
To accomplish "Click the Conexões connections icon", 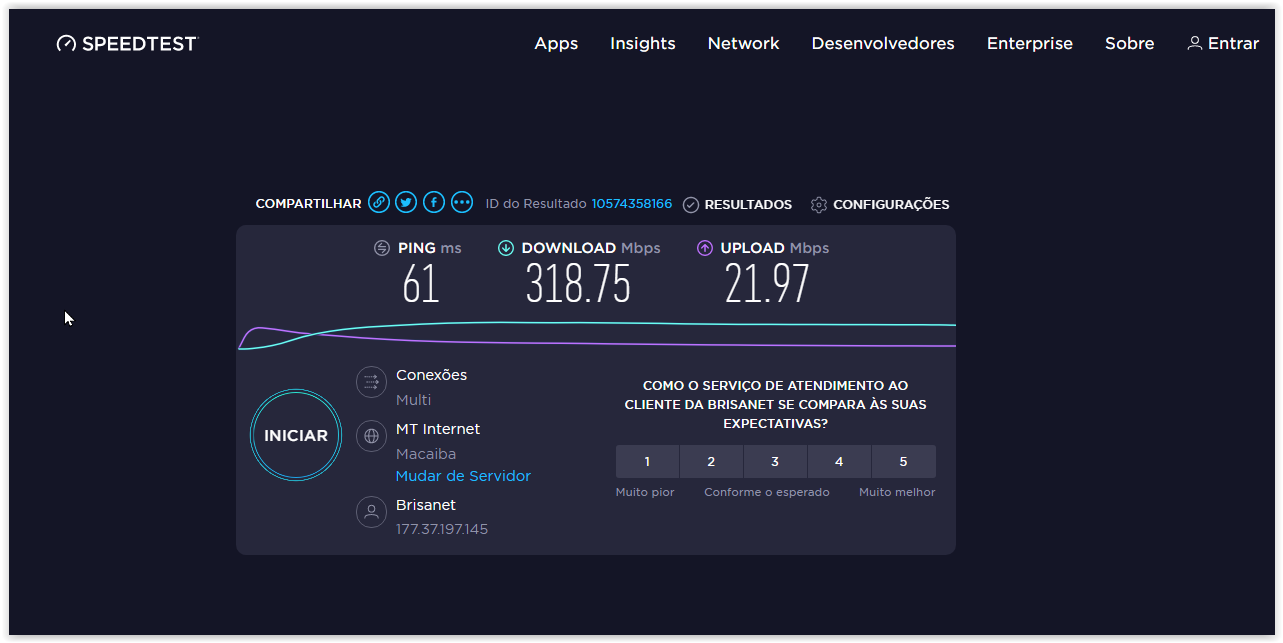I will tap(372, 382).
